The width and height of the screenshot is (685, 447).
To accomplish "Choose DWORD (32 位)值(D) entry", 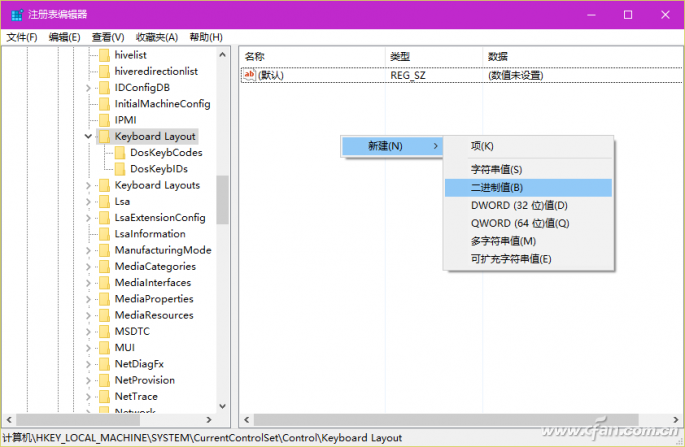I will [x=528, y=205].
